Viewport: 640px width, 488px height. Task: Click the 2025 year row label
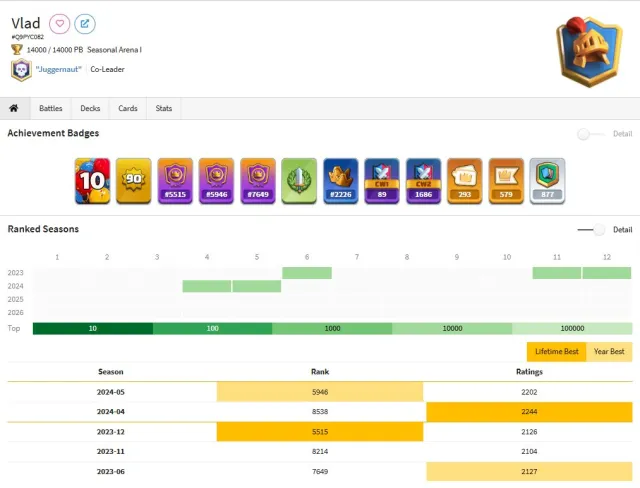16,299
